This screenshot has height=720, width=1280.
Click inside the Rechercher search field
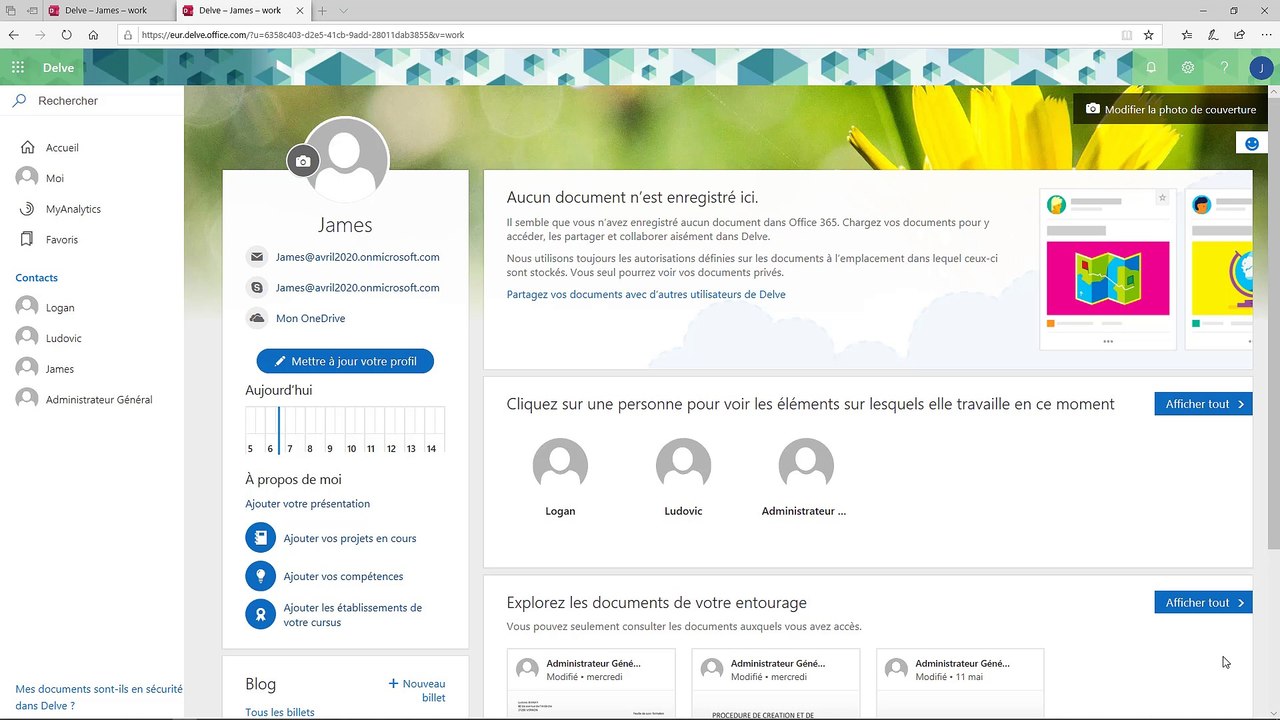[90, 100]
